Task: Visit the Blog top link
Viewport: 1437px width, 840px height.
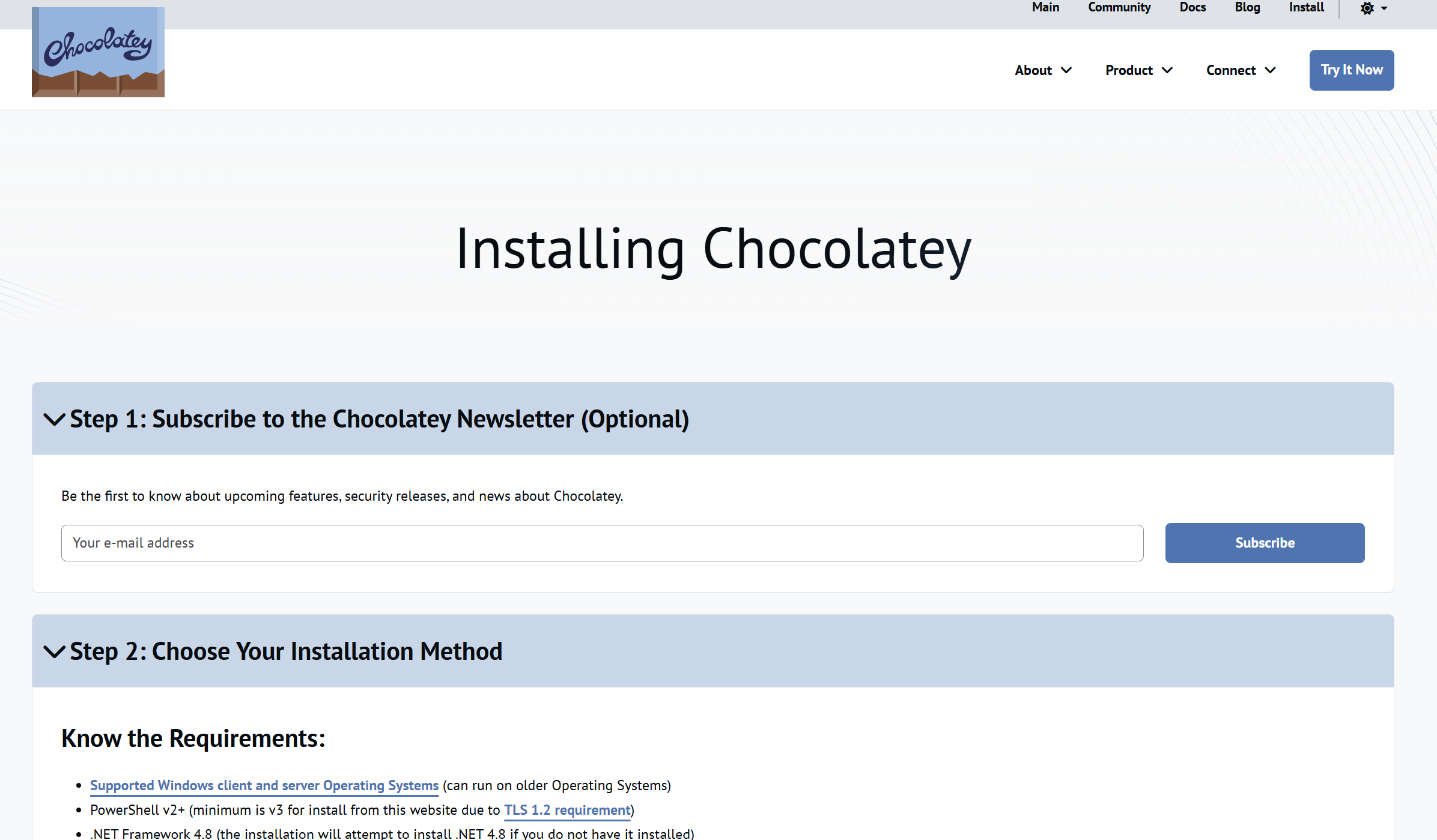Action: [x=1247, y=7]
